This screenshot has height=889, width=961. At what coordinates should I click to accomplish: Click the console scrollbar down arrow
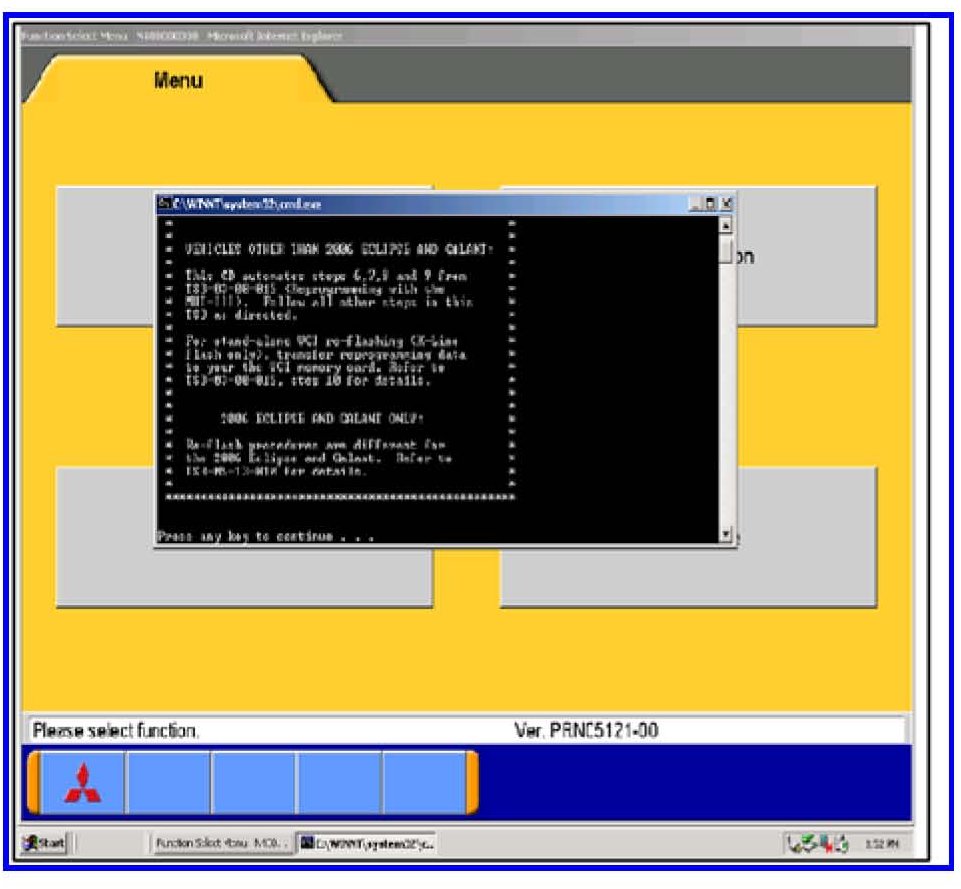(x=726, y=534)
